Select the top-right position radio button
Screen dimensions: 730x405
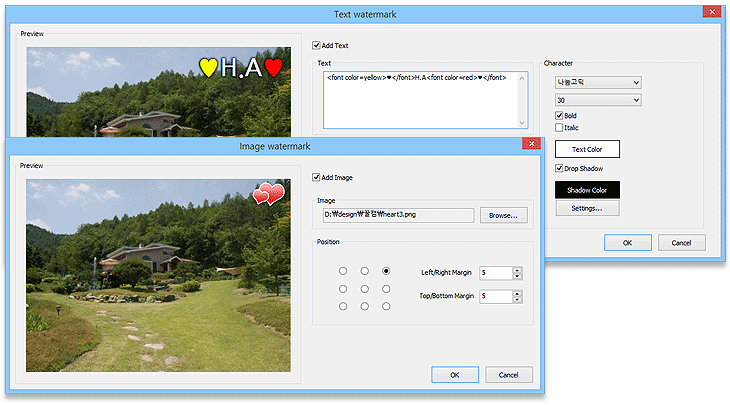point(387,271)
